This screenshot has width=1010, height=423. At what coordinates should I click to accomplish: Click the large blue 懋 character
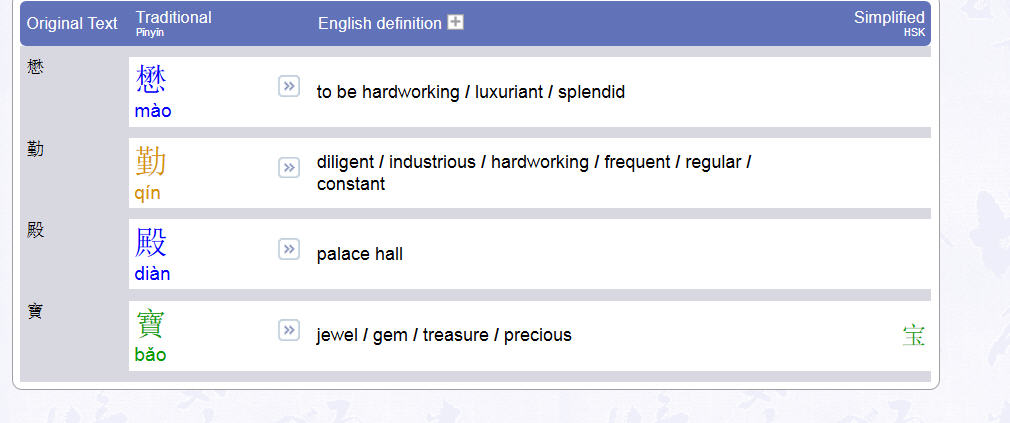pyautogui.click(x=151, y=80)
